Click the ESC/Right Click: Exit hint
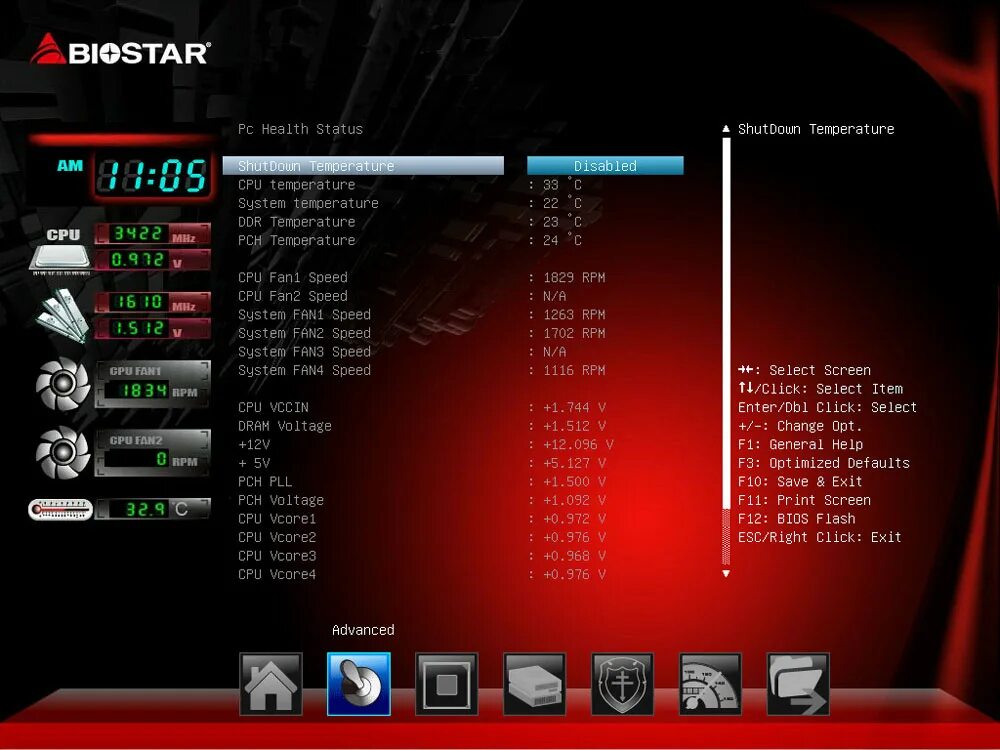 coord(820,537)
